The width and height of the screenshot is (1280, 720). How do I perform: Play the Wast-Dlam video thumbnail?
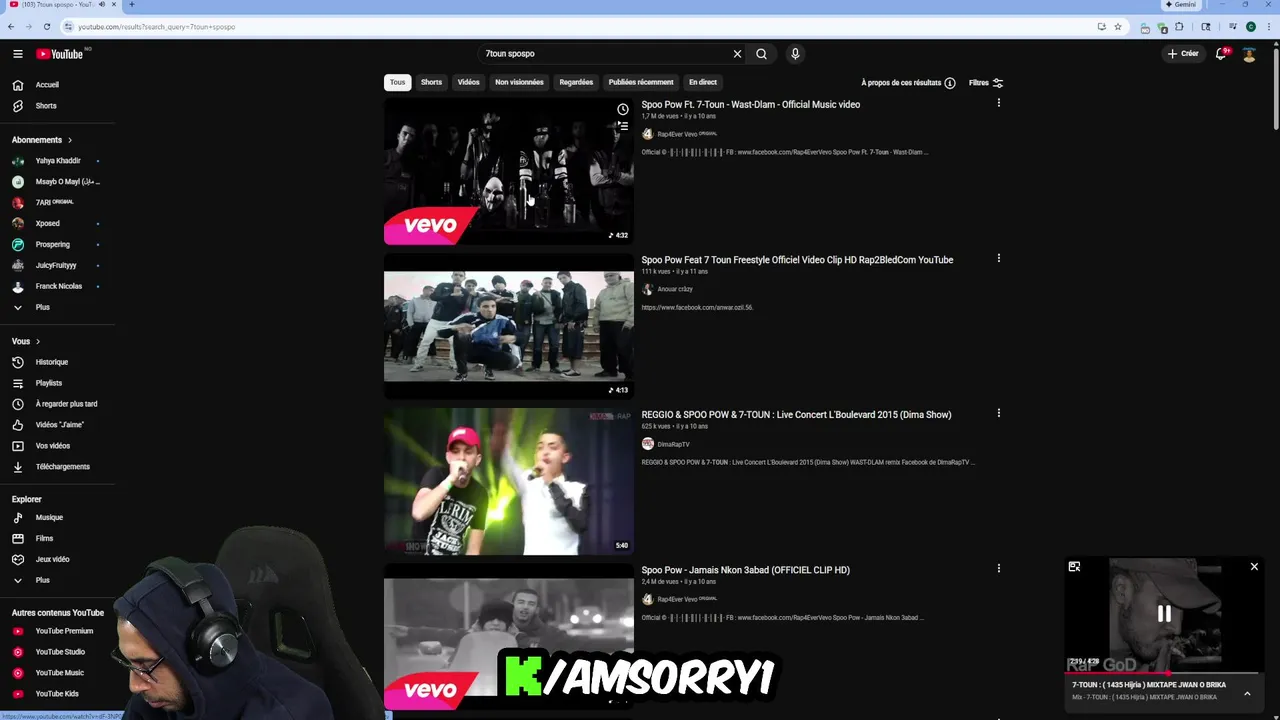pyautogui.click(x=508, y=171)
